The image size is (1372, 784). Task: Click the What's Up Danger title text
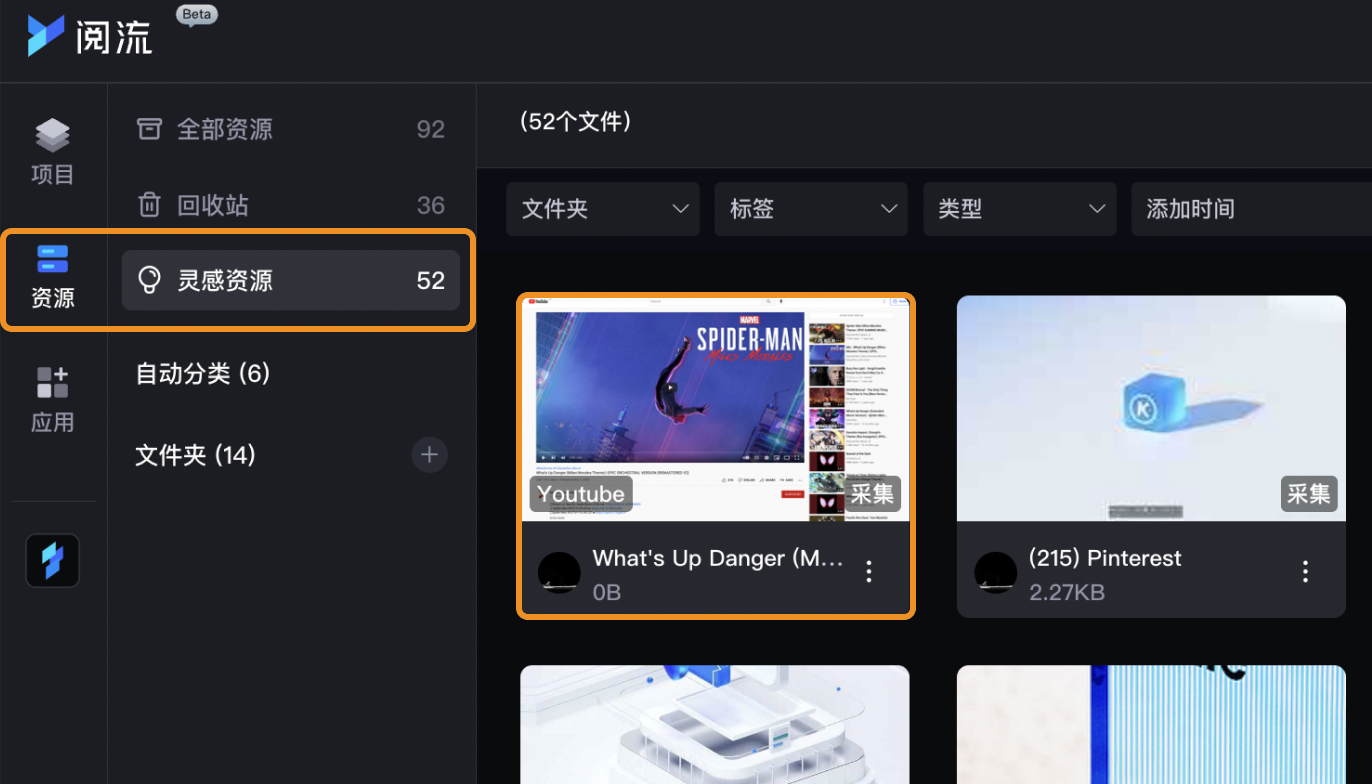717,558
